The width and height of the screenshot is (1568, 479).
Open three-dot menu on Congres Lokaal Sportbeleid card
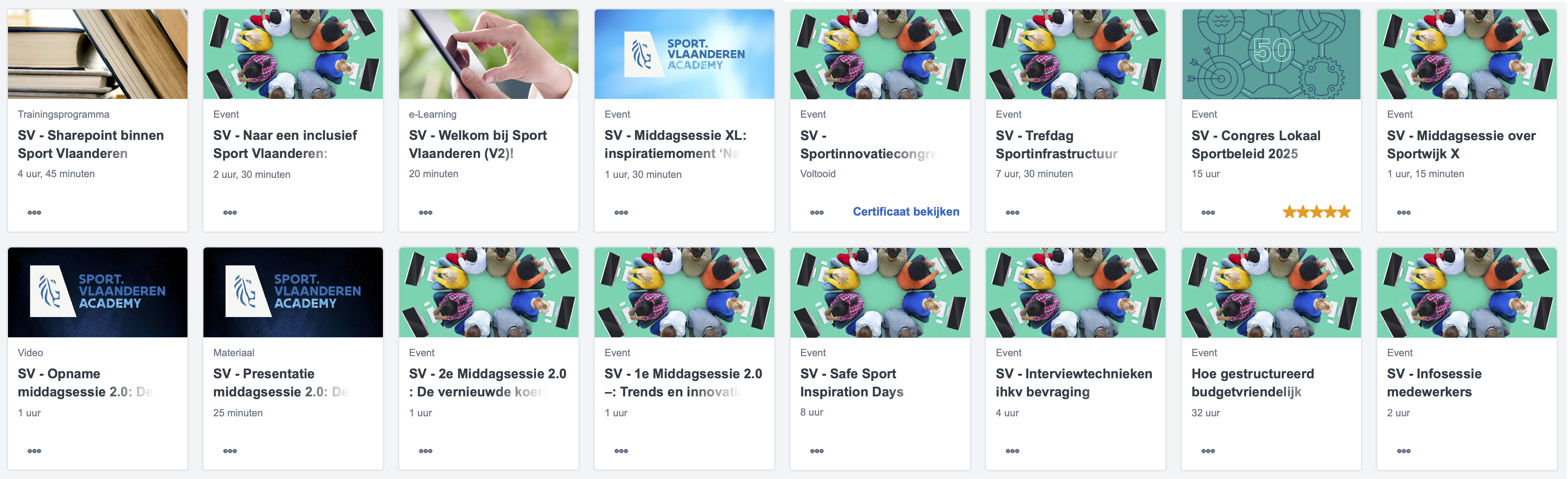[x=1208, y=213]
